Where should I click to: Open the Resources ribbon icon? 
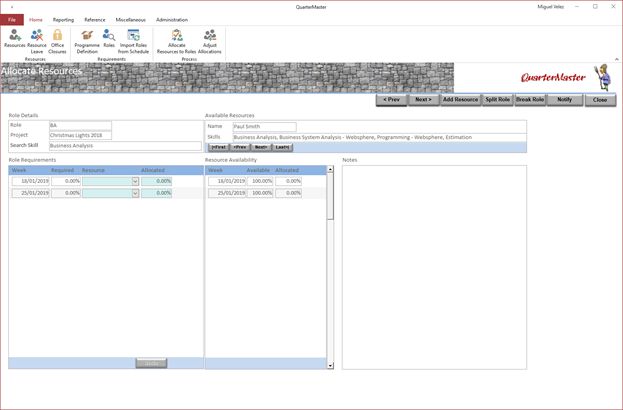pyautogui.click(x=15, y=39)
